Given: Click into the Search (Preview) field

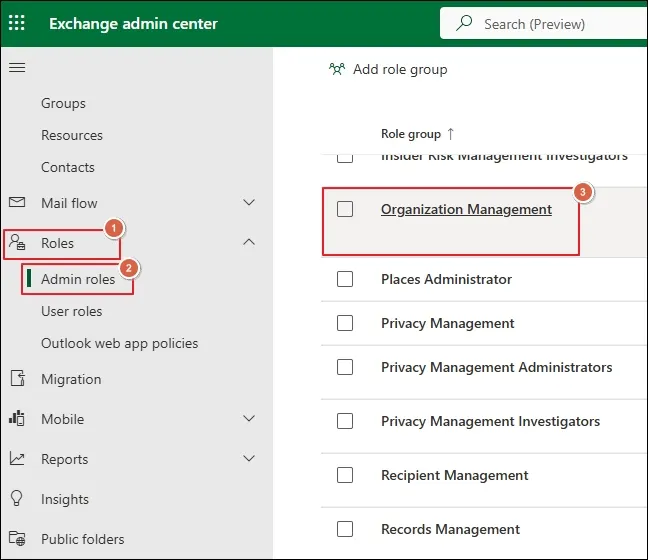Looking at the screenshot, I should coord(544,23).
